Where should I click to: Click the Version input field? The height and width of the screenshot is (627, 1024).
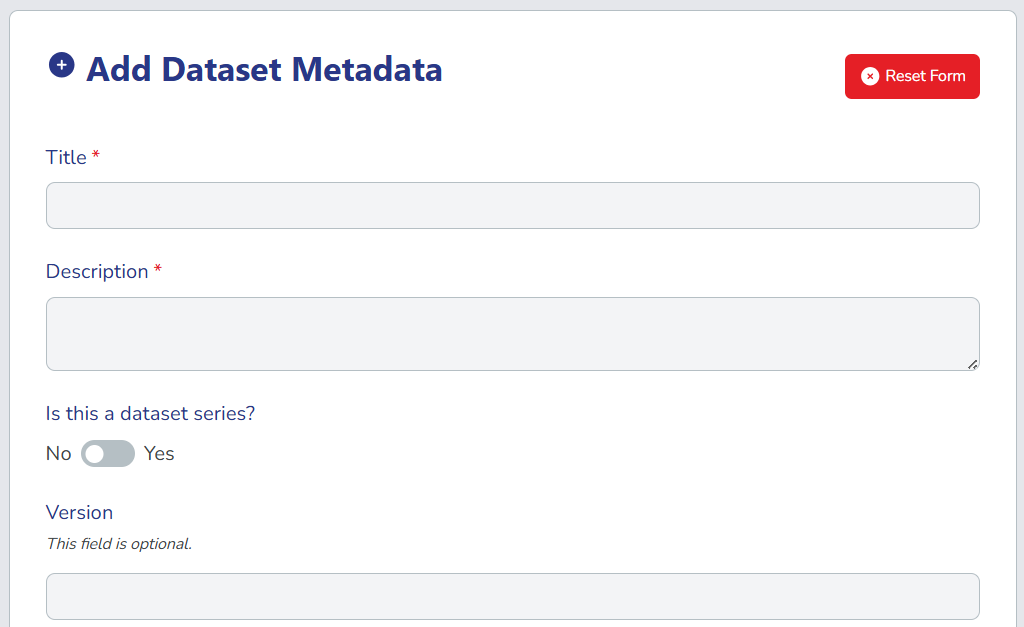point(512,596)
